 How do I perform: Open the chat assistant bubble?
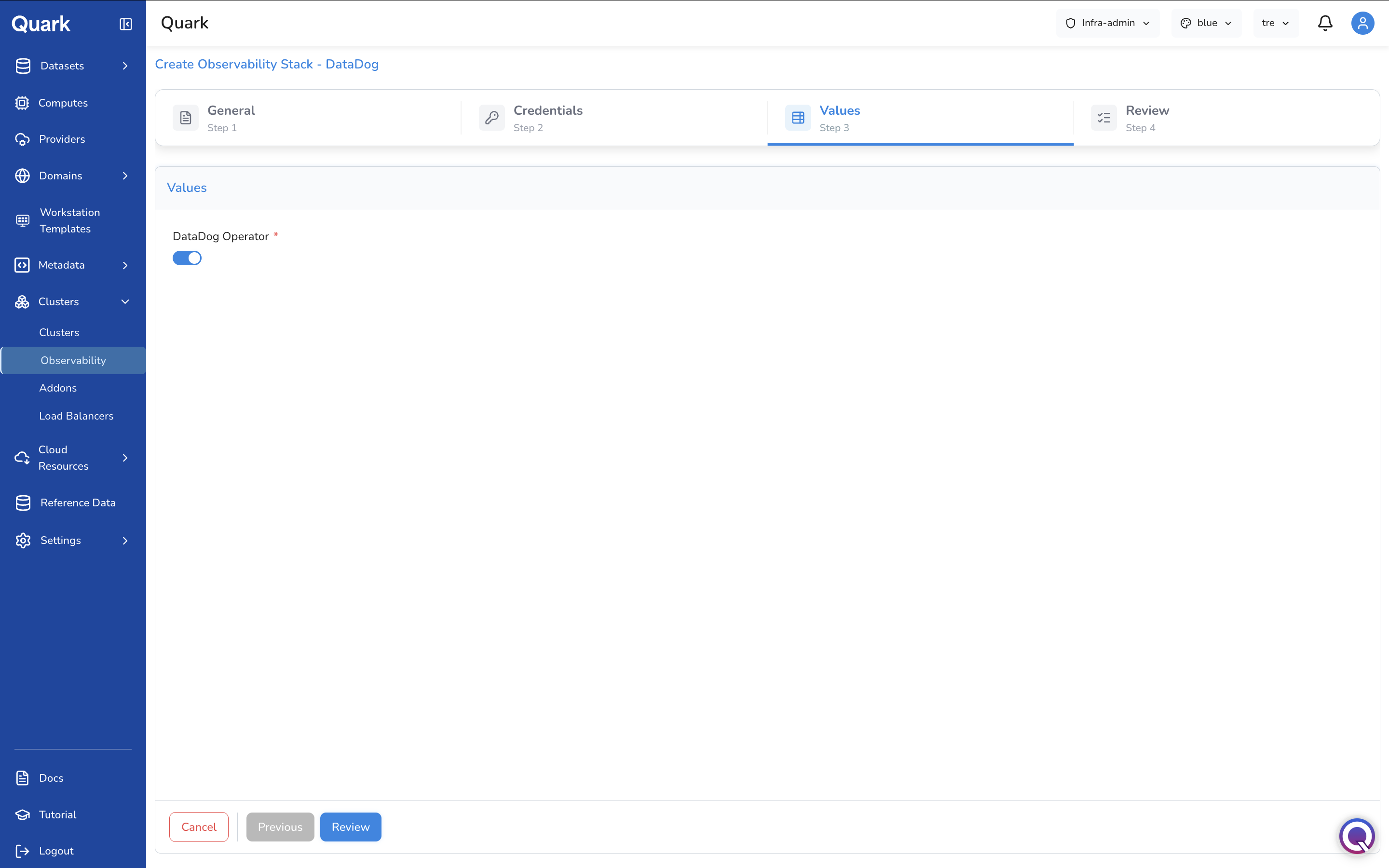pyautogui.click(x=1357, y=836)
